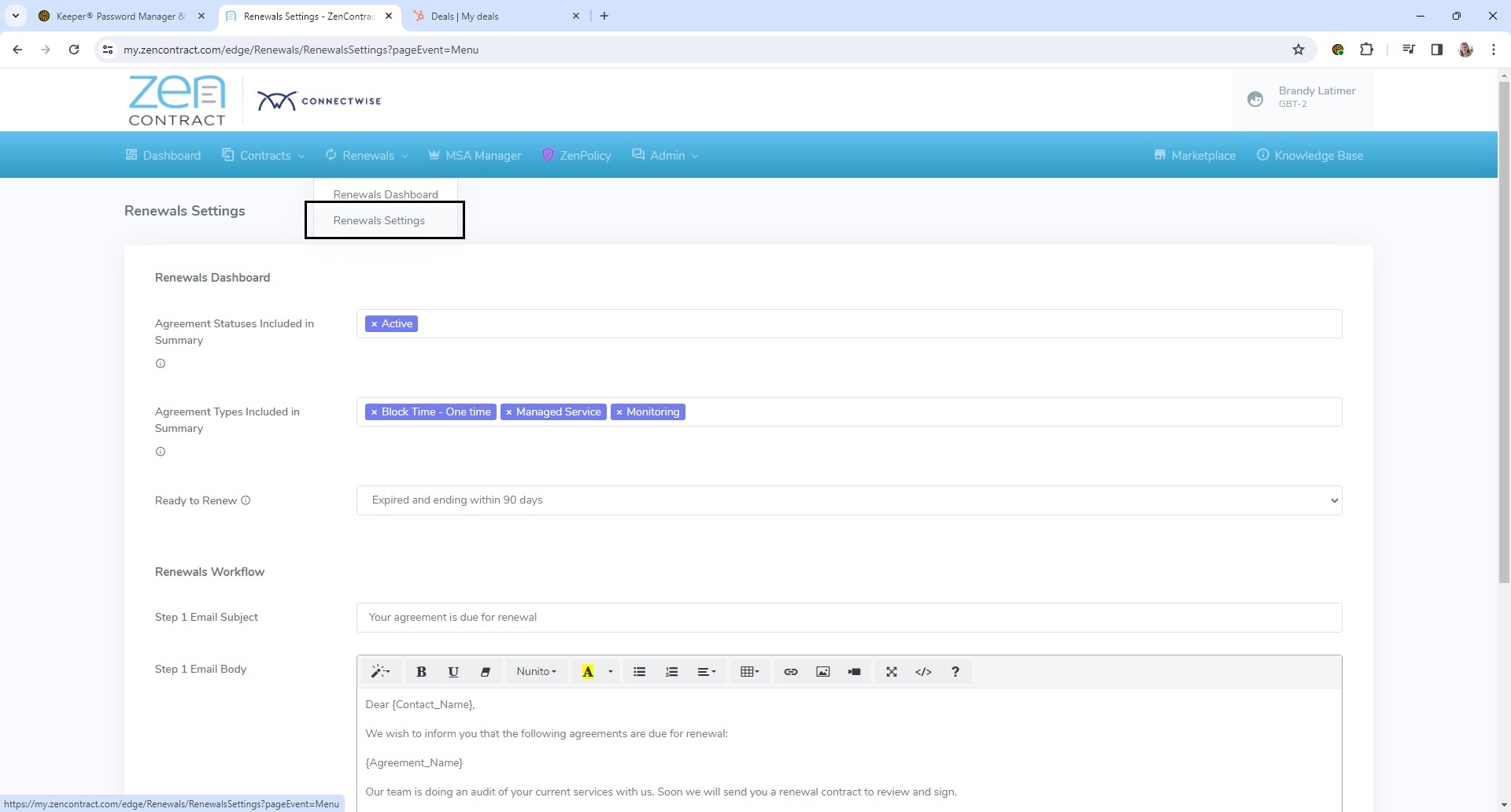Screen dimensions: 1511x812
Task: Open the magic wand style tool
Action: point(380,671)
